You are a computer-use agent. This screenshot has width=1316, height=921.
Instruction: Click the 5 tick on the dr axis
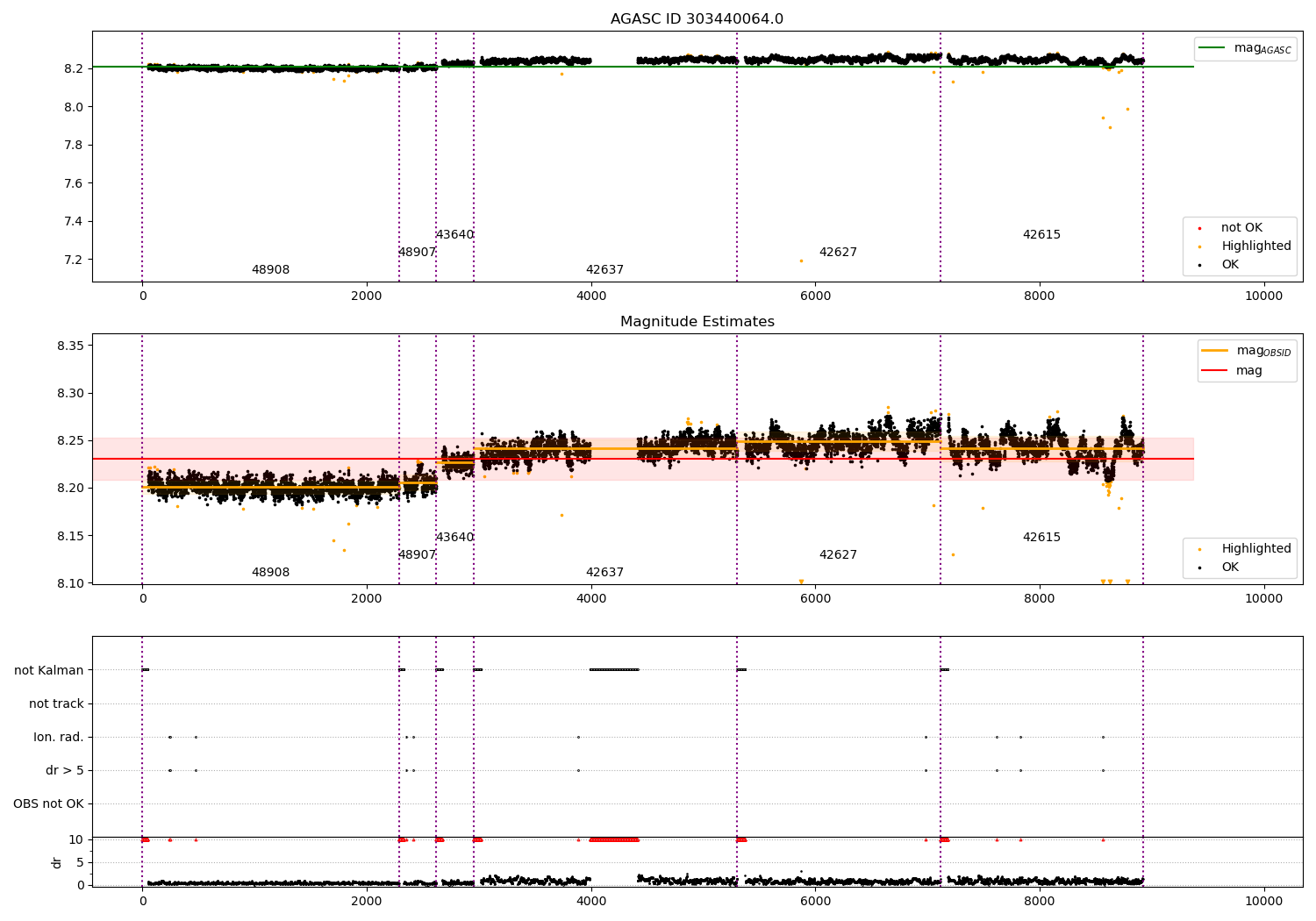coord(80,862)
